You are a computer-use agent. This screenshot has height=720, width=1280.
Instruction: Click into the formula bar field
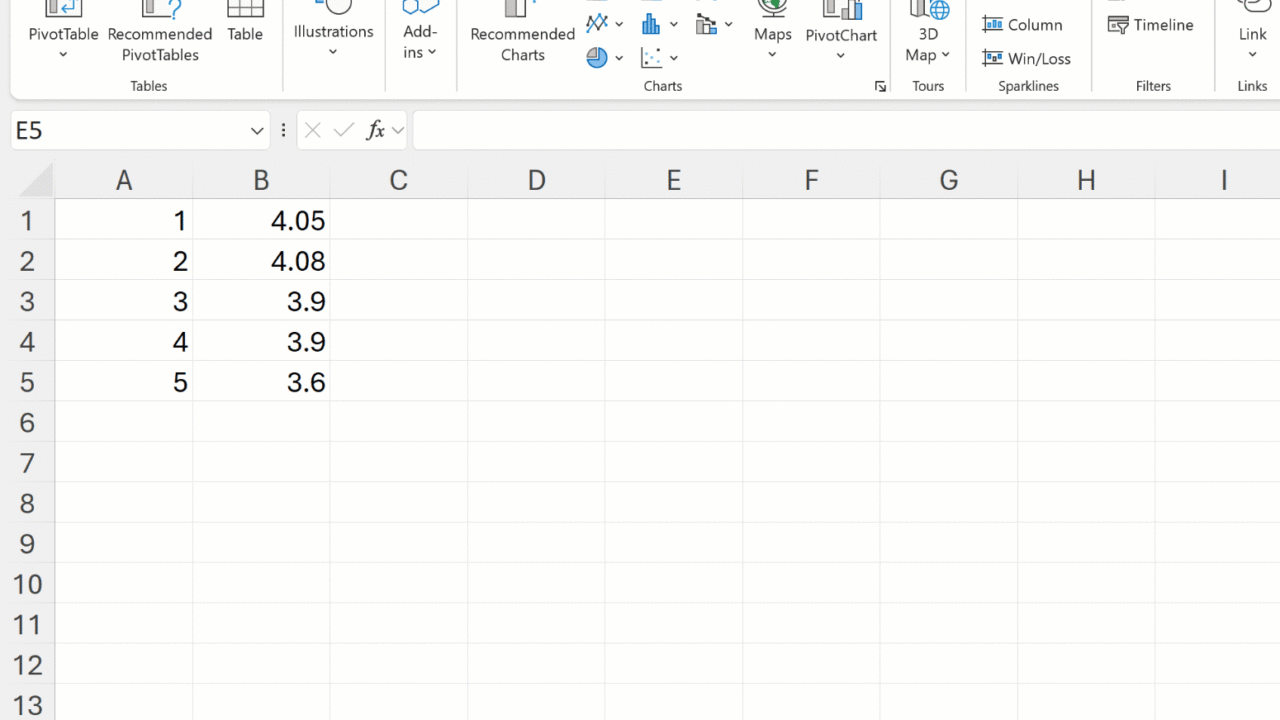pyautogui.click(x=840, y=130)
